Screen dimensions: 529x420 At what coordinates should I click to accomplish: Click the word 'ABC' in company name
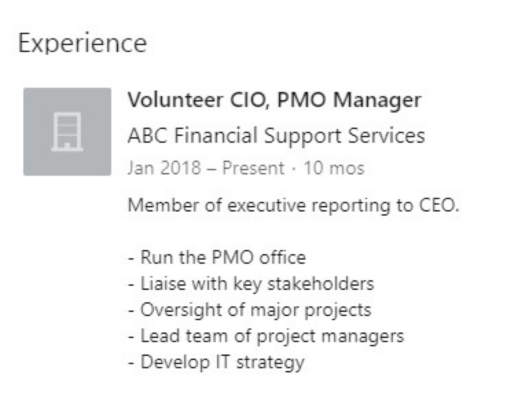[147, 136]
